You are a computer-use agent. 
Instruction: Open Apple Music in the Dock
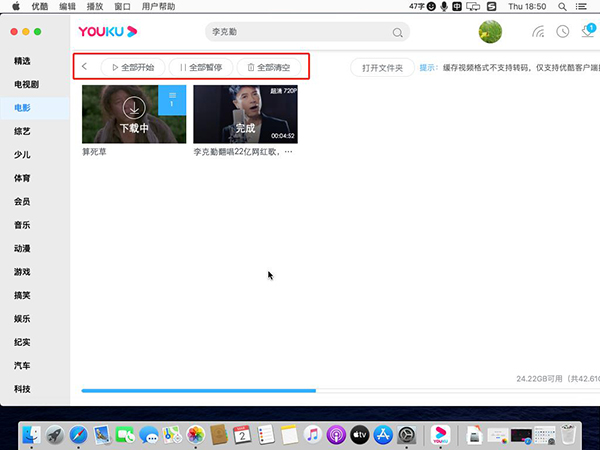click(x=313, y=434)
